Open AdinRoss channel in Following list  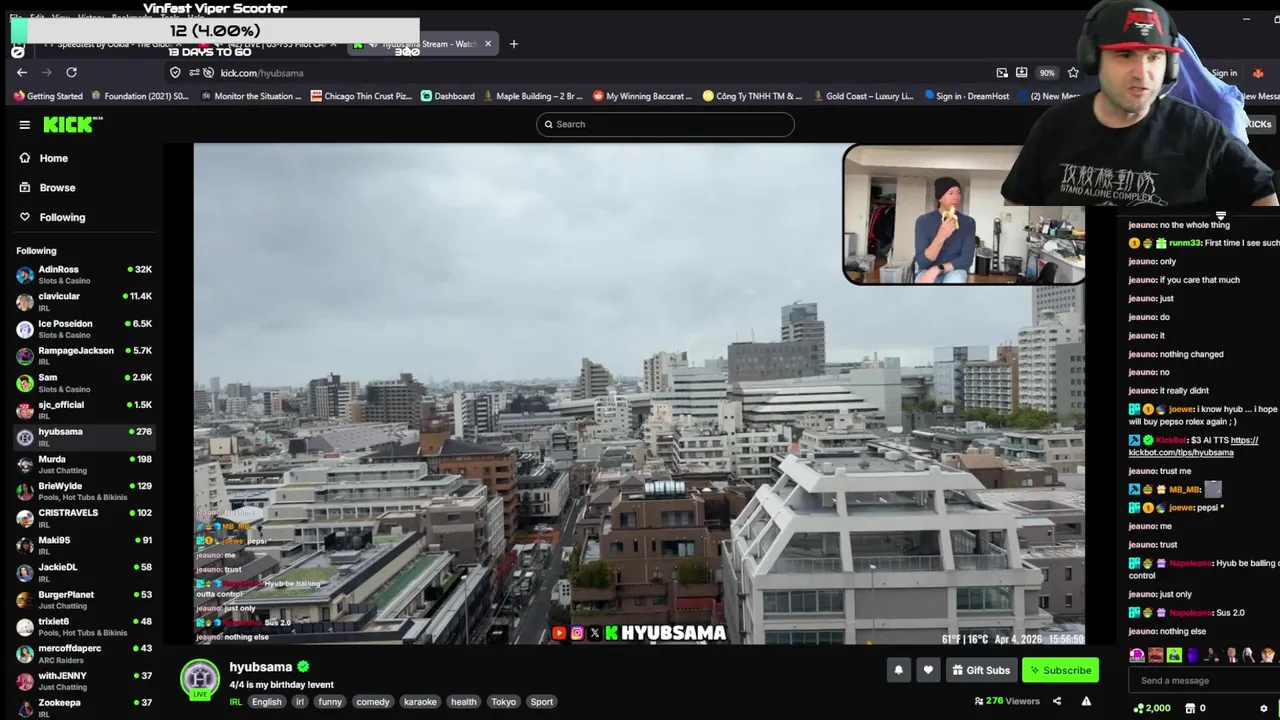pos(84,274)
